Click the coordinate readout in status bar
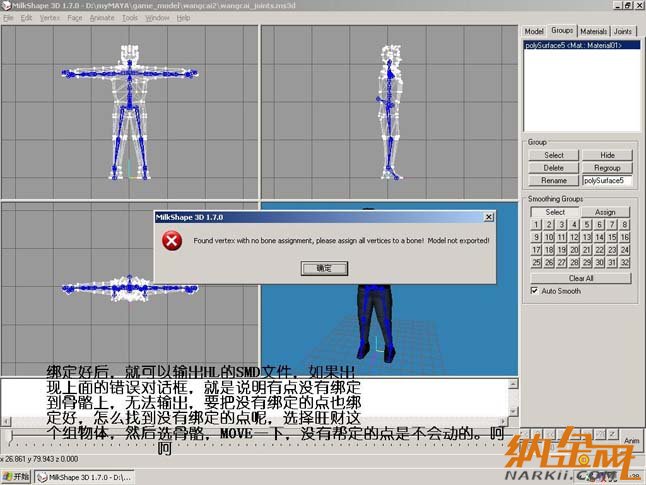646x485 pixels. tap(40, 459)
